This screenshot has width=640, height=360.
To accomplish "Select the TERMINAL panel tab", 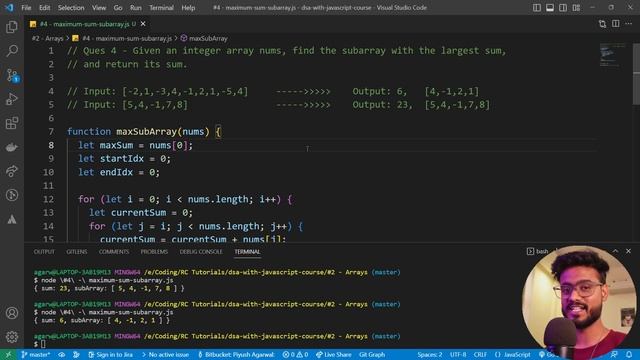I will [x=247, y=252].
